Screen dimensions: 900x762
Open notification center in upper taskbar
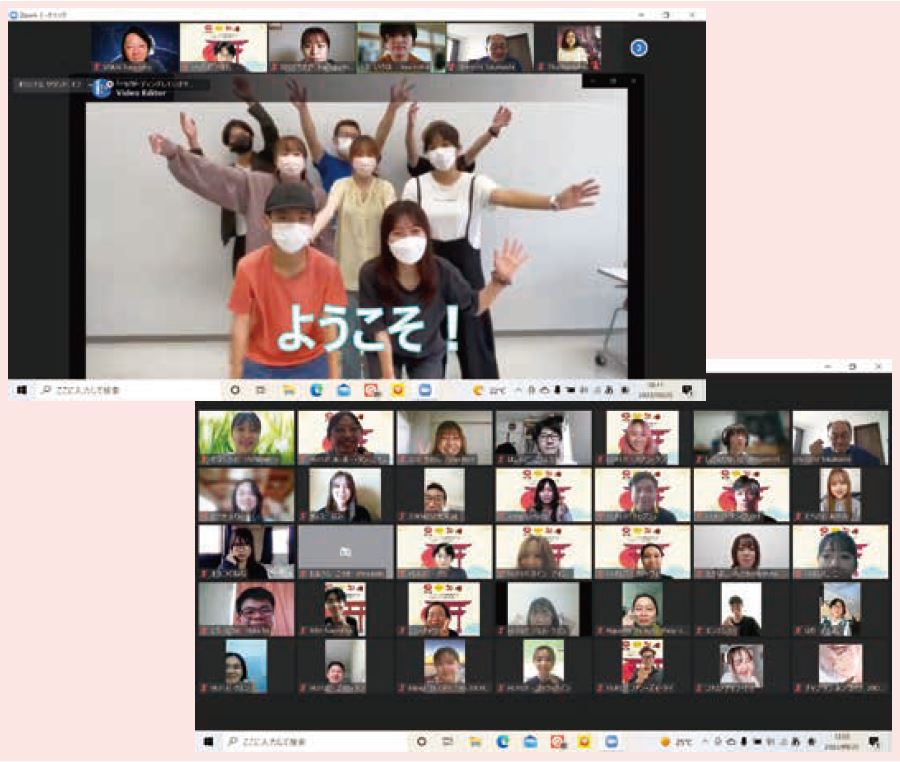click(x=687, y=390)
